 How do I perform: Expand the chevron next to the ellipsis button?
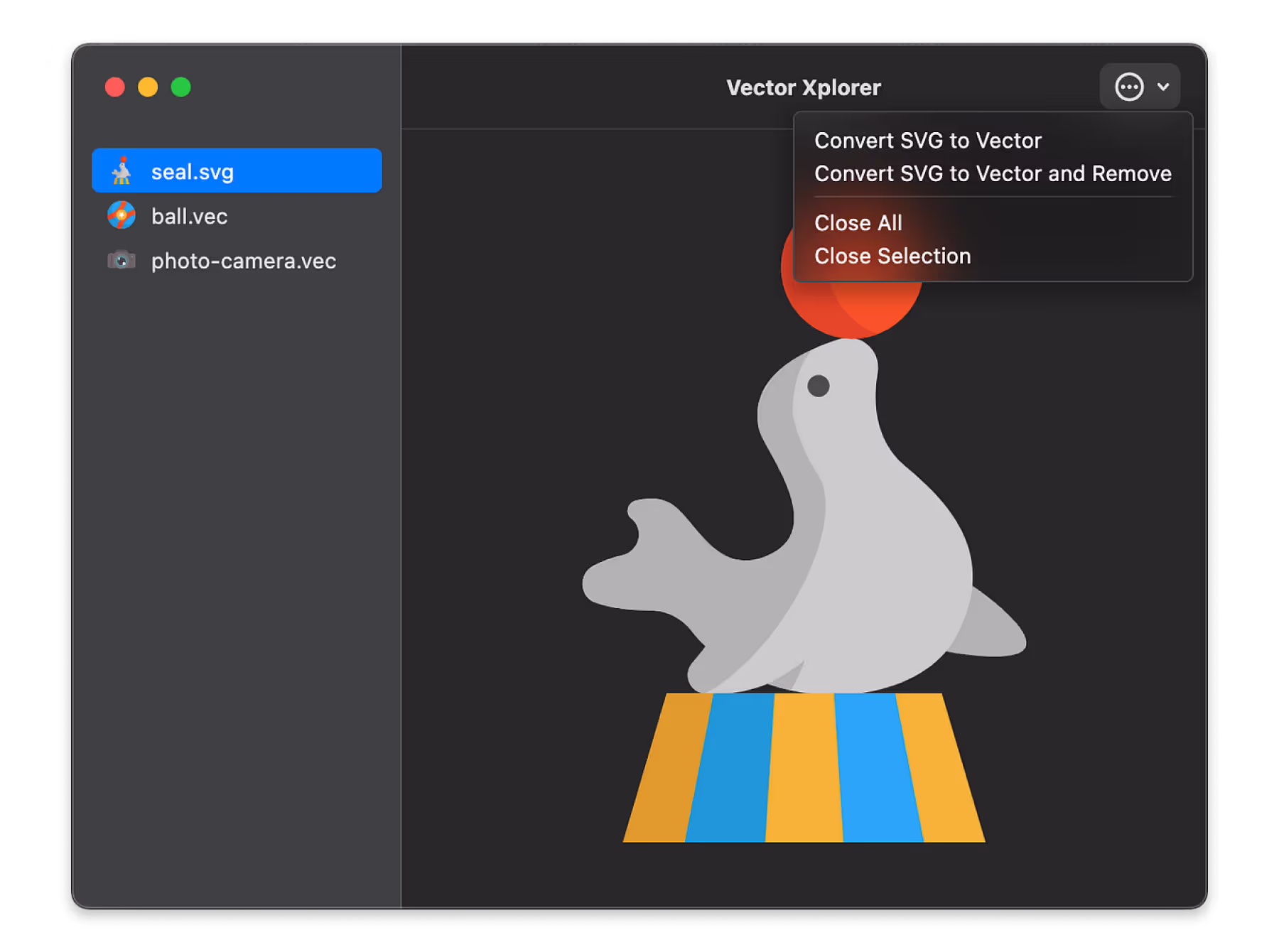1163,87
